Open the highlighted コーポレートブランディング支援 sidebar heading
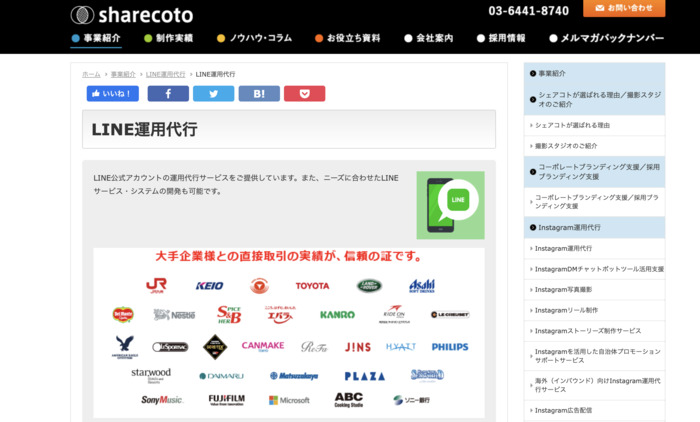Screen dimensions: 700x422 point(594,172)
